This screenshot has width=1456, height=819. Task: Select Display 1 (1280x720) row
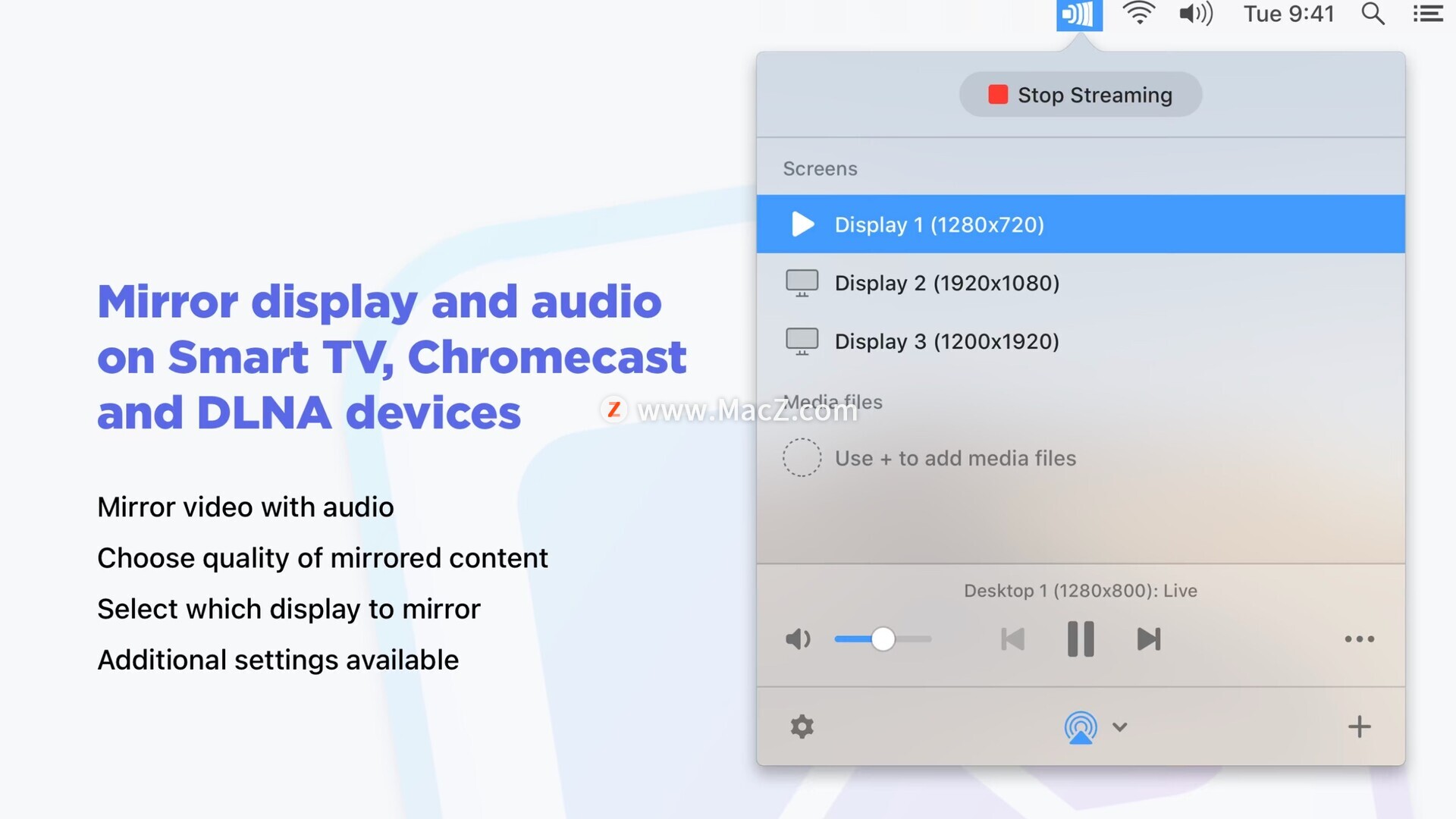click(x=1081, y=224)
